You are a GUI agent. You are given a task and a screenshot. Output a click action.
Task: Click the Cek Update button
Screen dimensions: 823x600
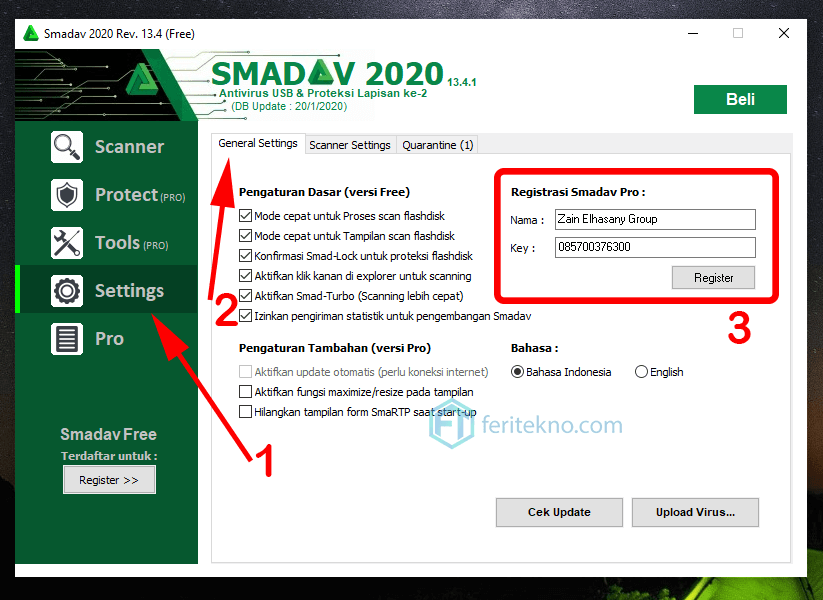pos(560,512)
